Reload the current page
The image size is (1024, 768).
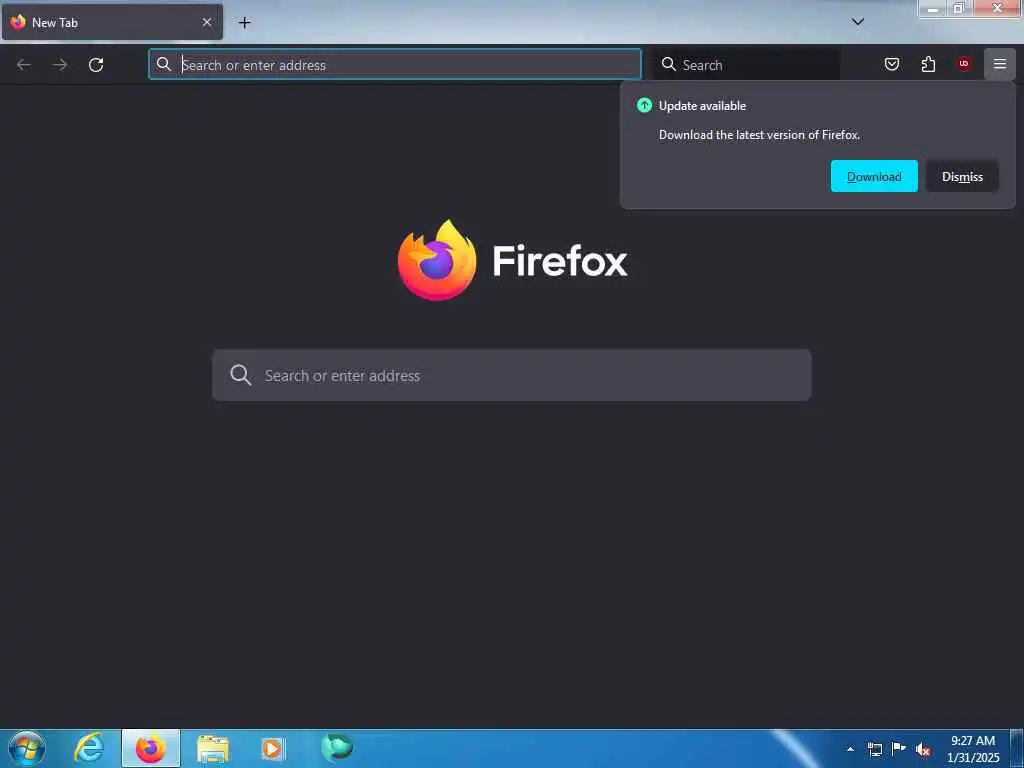pos(96,65)
